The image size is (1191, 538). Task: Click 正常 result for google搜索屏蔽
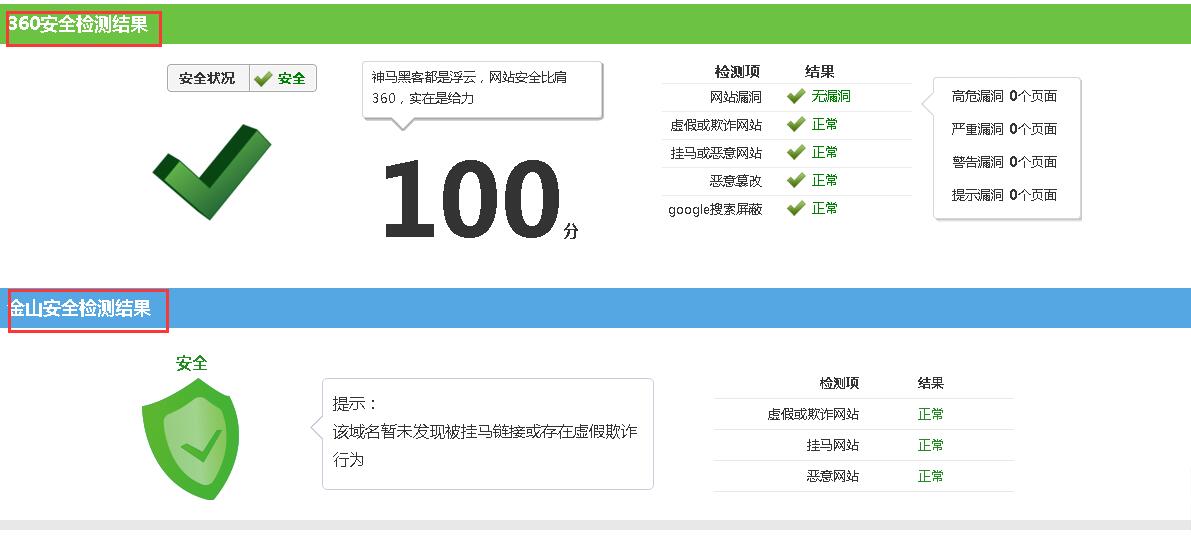pyautogui.click(x=824, y=208)
